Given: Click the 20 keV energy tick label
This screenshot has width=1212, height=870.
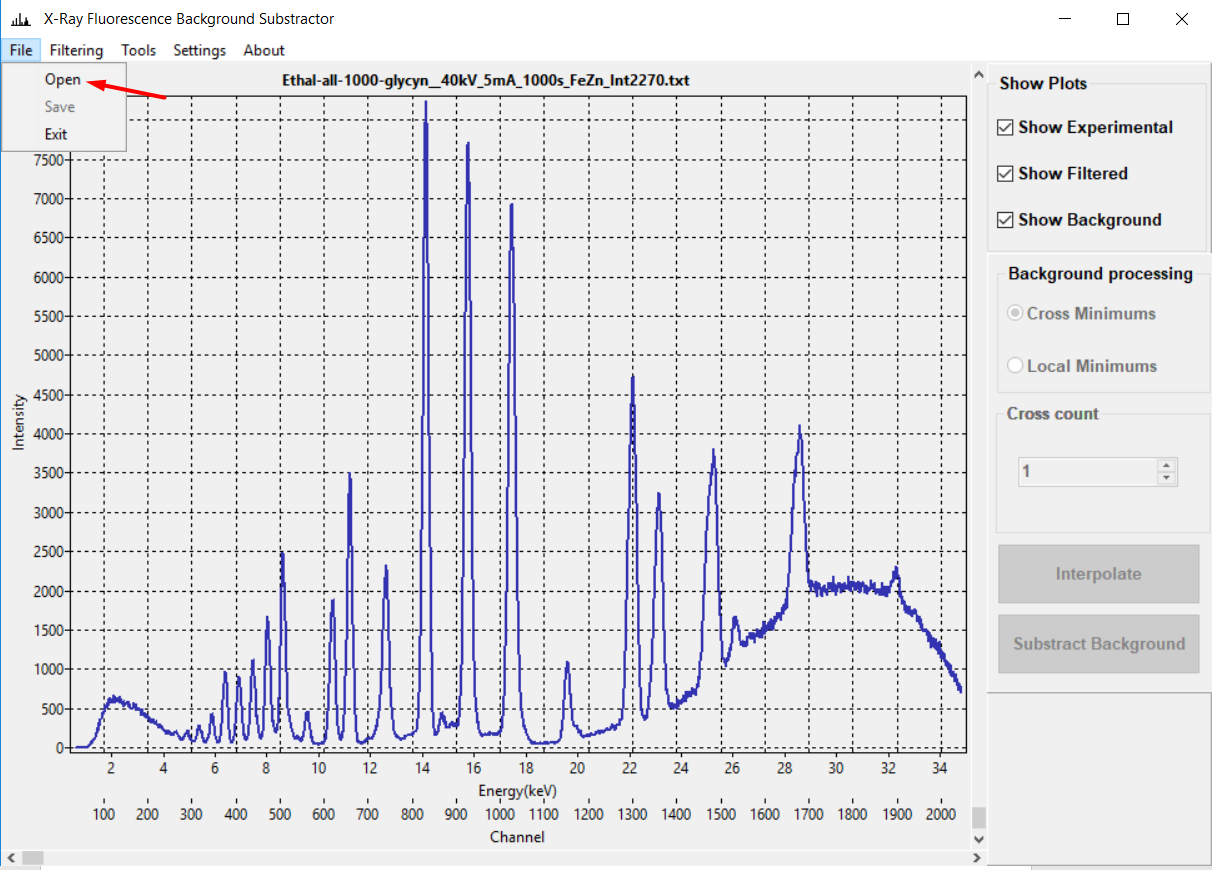Looking at the screenshot, I should [x=577, y=768].
